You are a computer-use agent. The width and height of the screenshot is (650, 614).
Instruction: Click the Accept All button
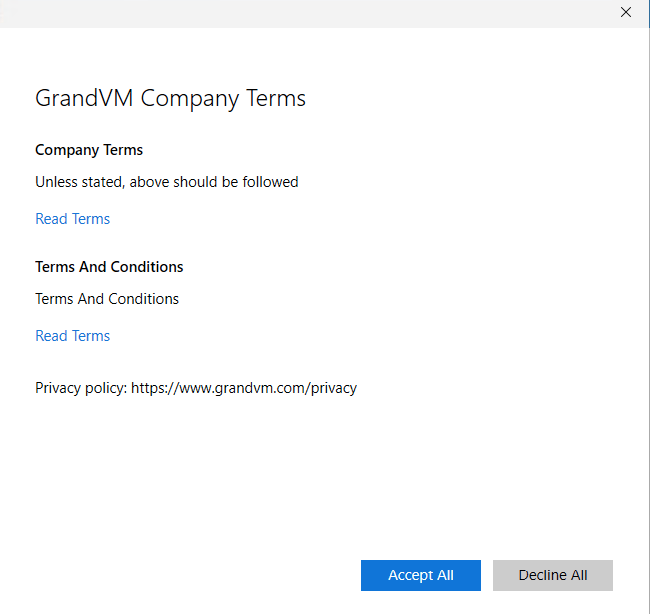tap(420, 575)
